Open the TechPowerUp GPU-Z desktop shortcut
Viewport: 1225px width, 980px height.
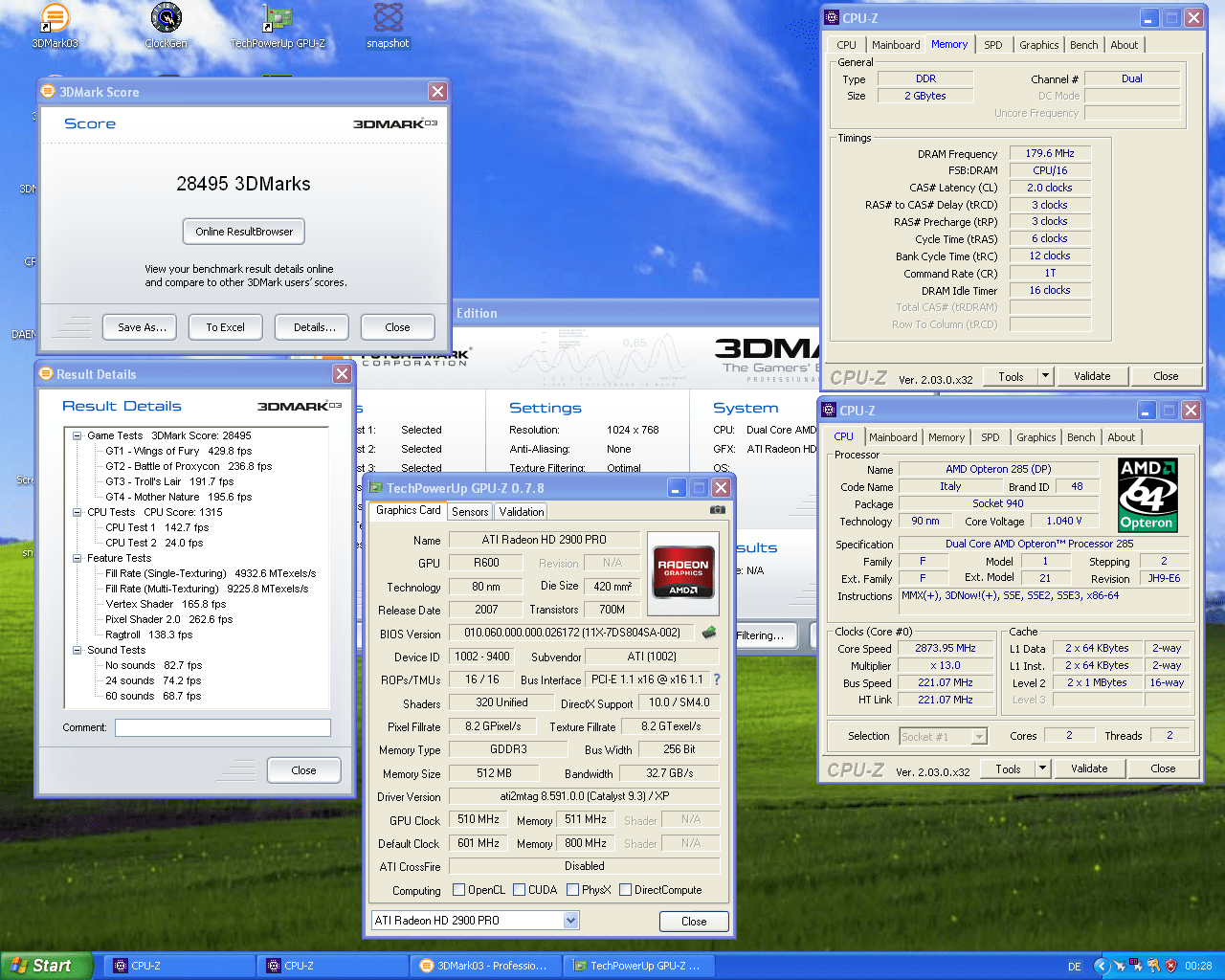(278, 26)
